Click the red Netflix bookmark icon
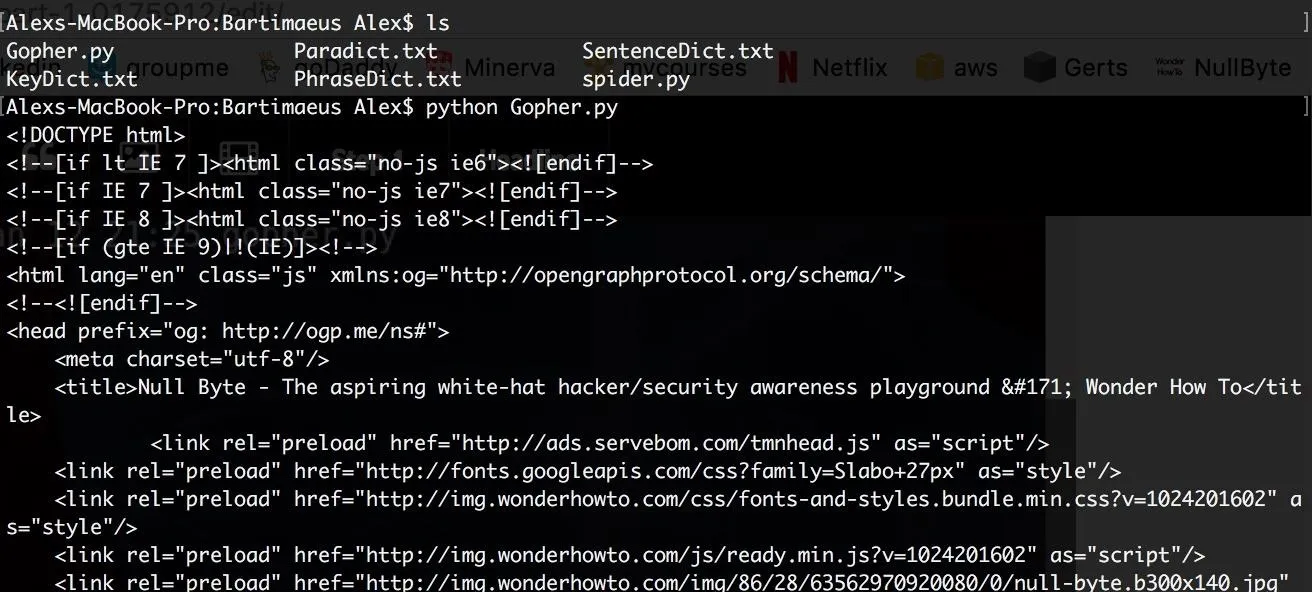The height and width of the screenshot is (592, 1312). [x=788, y=67]
